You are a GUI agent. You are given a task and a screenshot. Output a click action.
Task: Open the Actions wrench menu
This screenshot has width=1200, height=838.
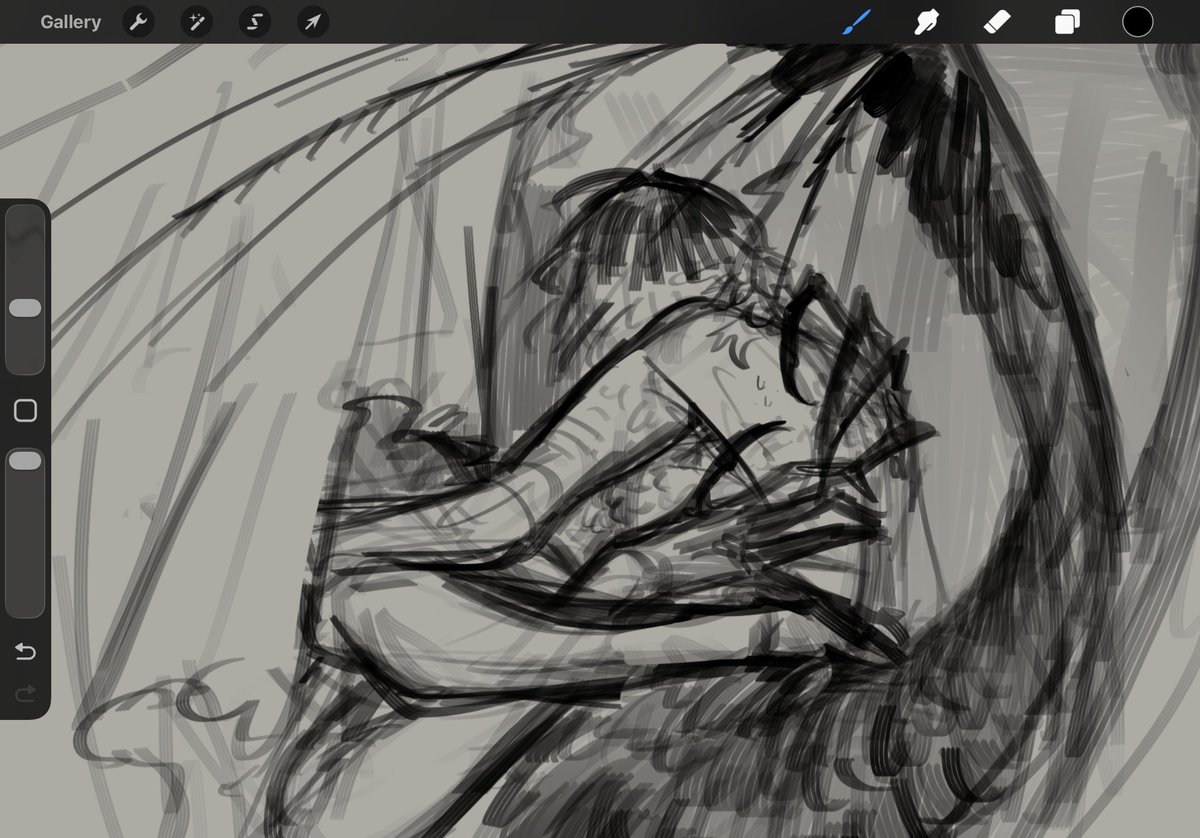click(138, 22)
